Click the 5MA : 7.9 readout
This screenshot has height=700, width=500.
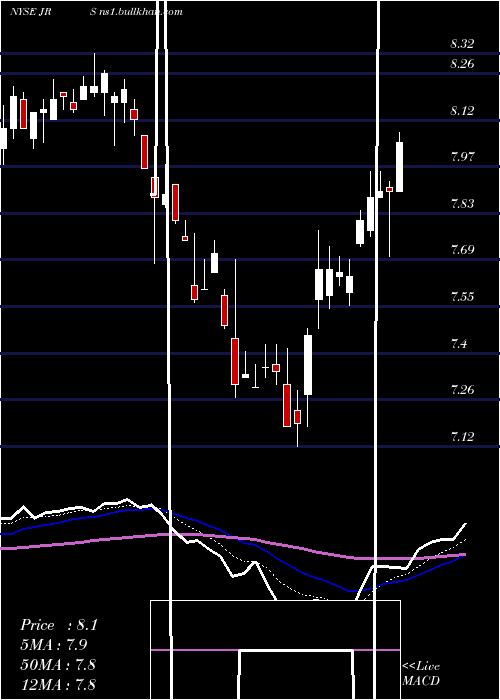point(54,645)
